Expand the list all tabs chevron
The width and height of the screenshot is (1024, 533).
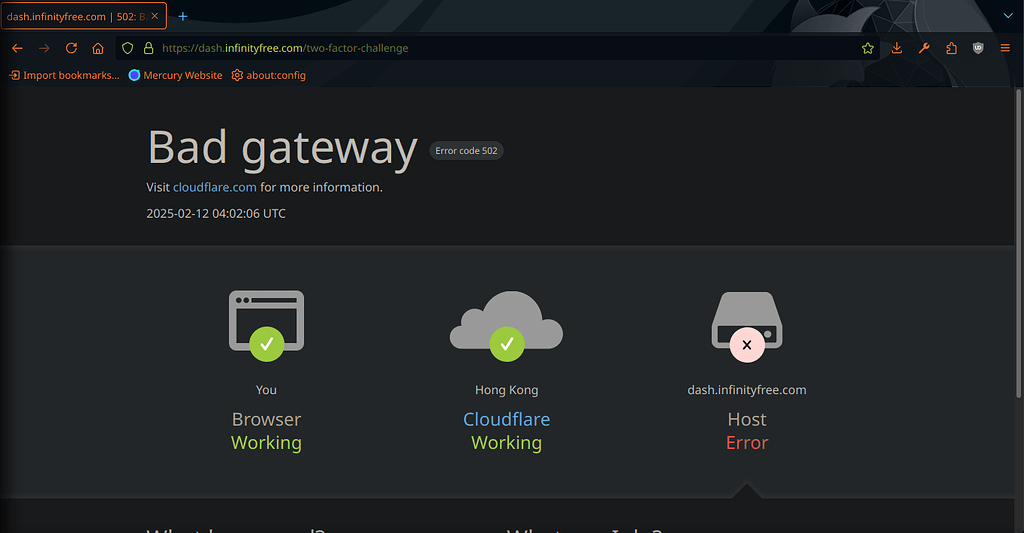(1007, 16)
